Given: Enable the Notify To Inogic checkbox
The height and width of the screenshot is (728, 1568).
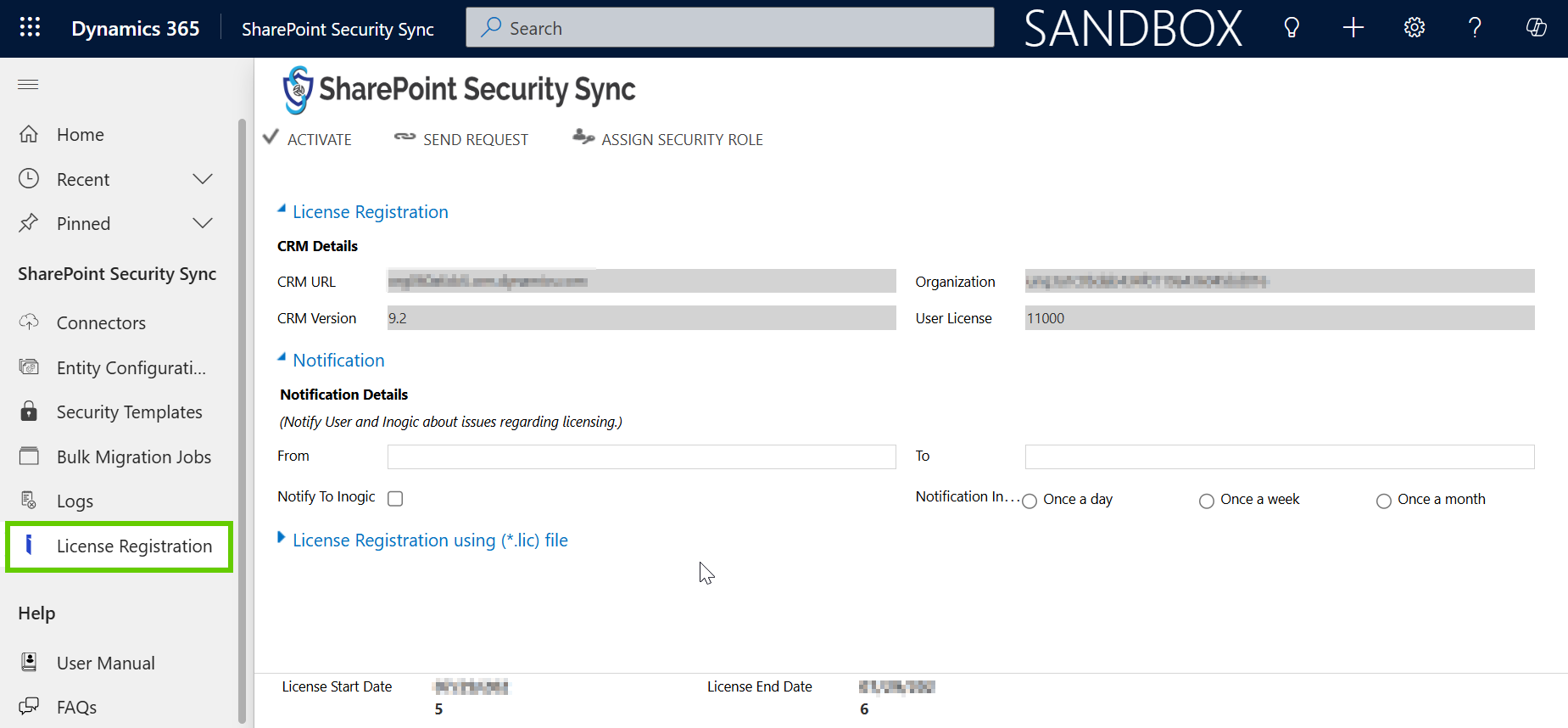Looking at the screenshot, I should coord(395,499).
